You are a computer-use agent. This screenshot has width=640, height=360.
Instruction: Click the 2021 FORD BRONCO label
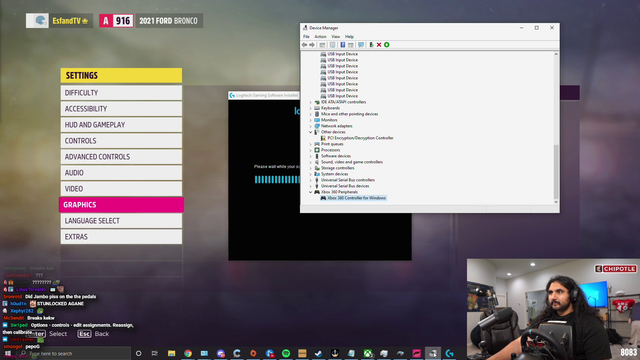(x=168, y=21)
